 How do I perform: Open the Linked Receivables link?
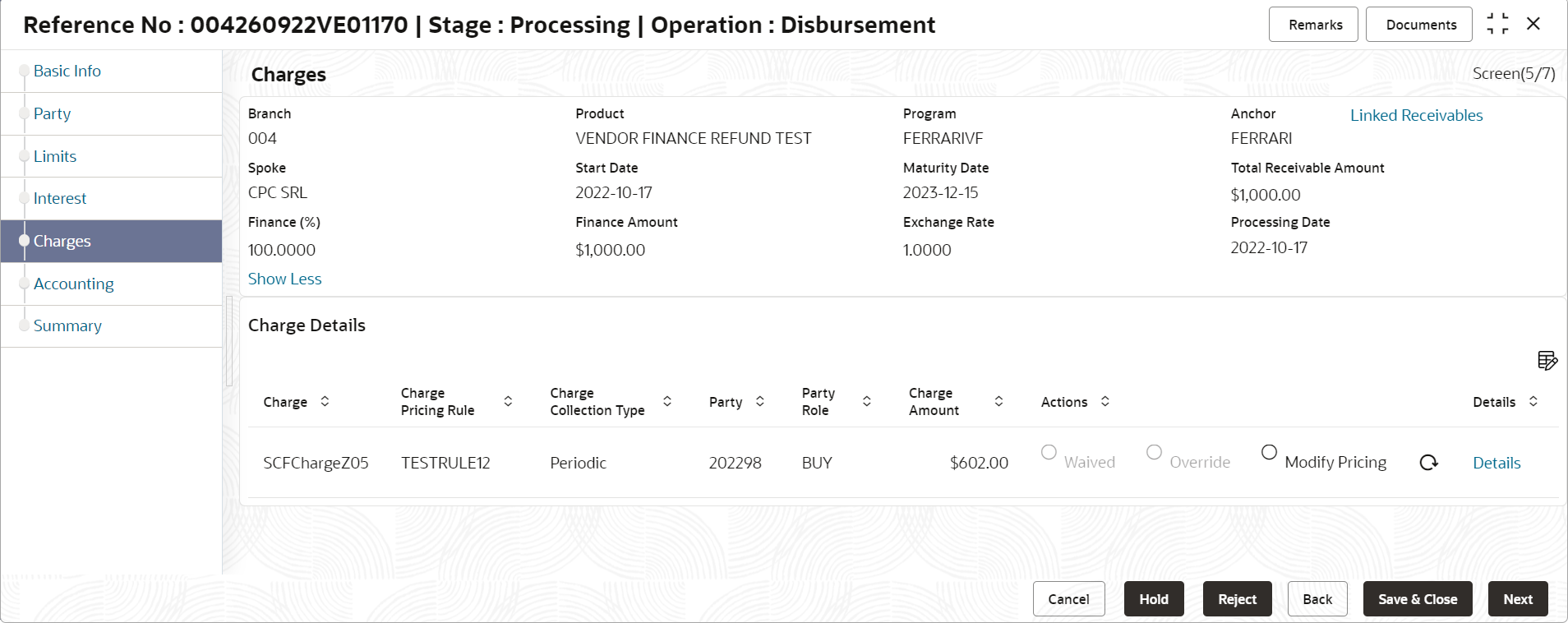click(1416, 115)
